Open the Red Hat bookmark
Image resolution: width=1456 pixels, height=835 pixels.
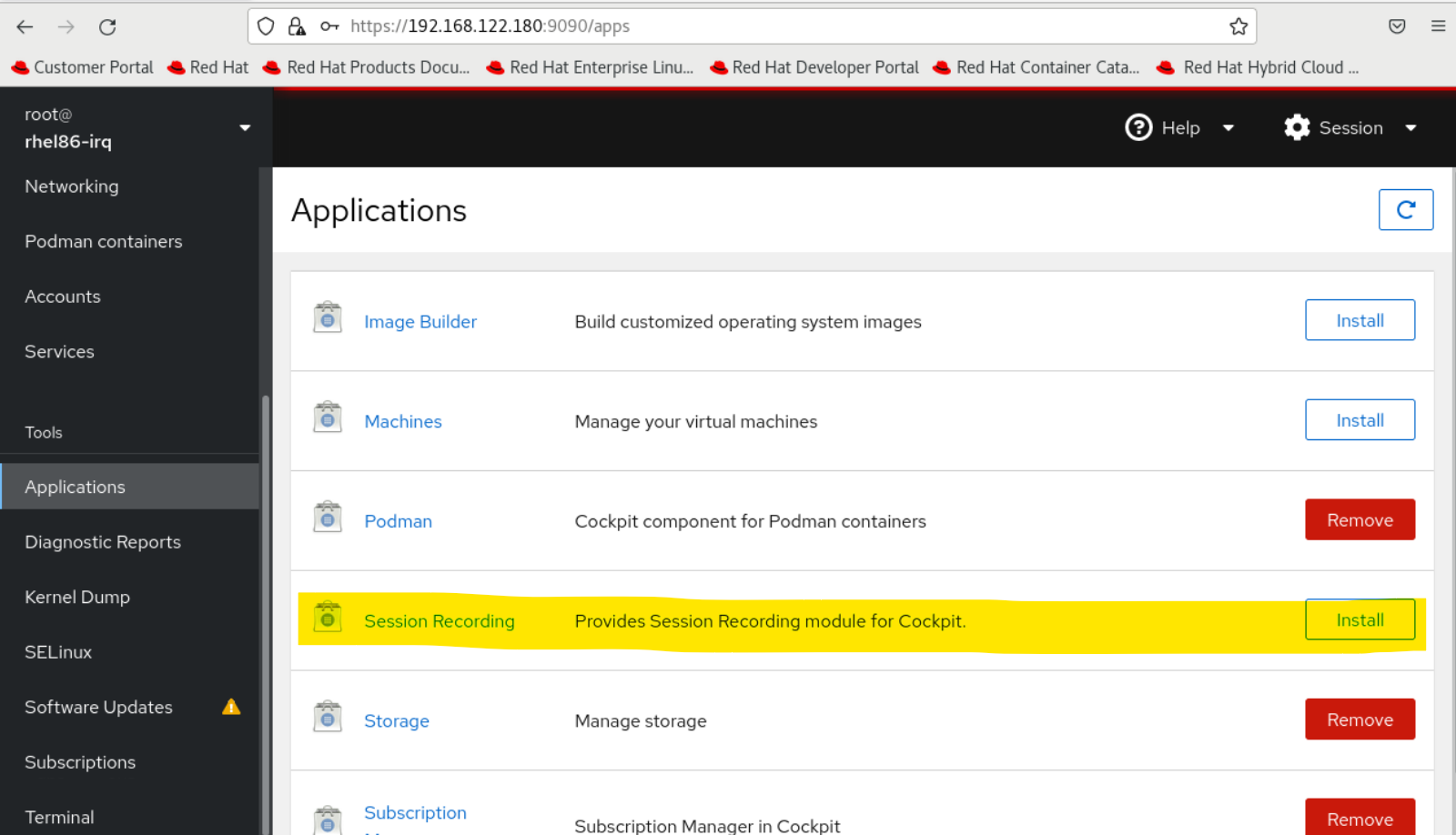208,67
